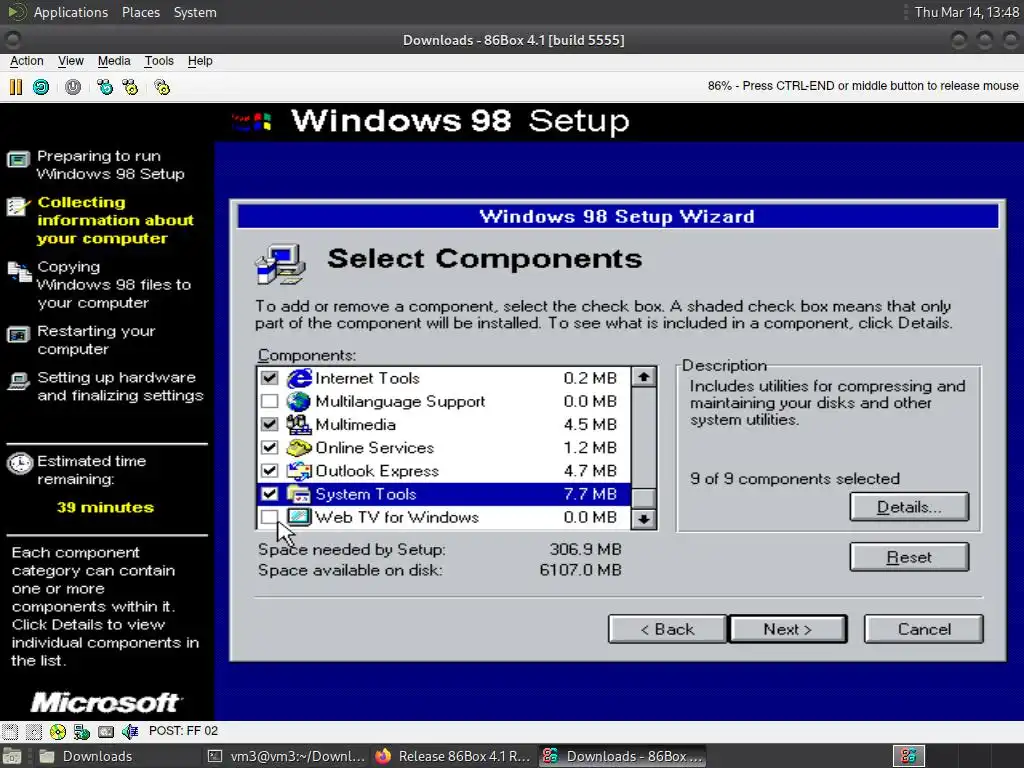
Task: Select the Online Services 1.2 MB row
Action: click(x=444, y=447)
